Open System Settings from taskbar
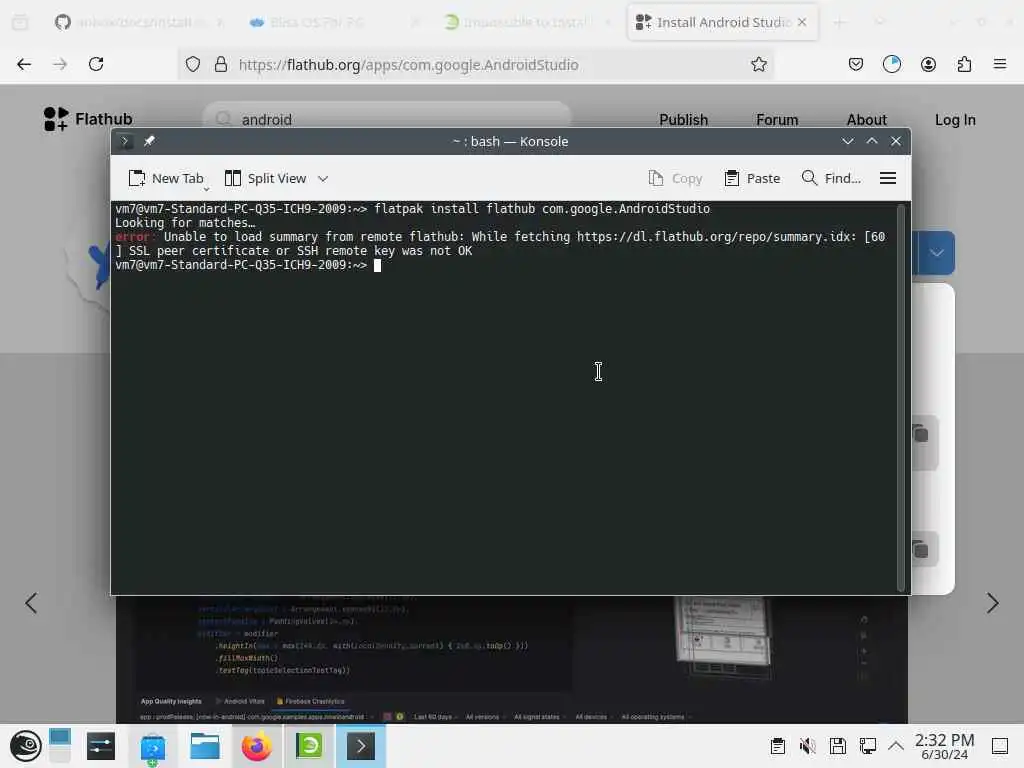This screenshot has width=1024, height=768. click(101, 746)
